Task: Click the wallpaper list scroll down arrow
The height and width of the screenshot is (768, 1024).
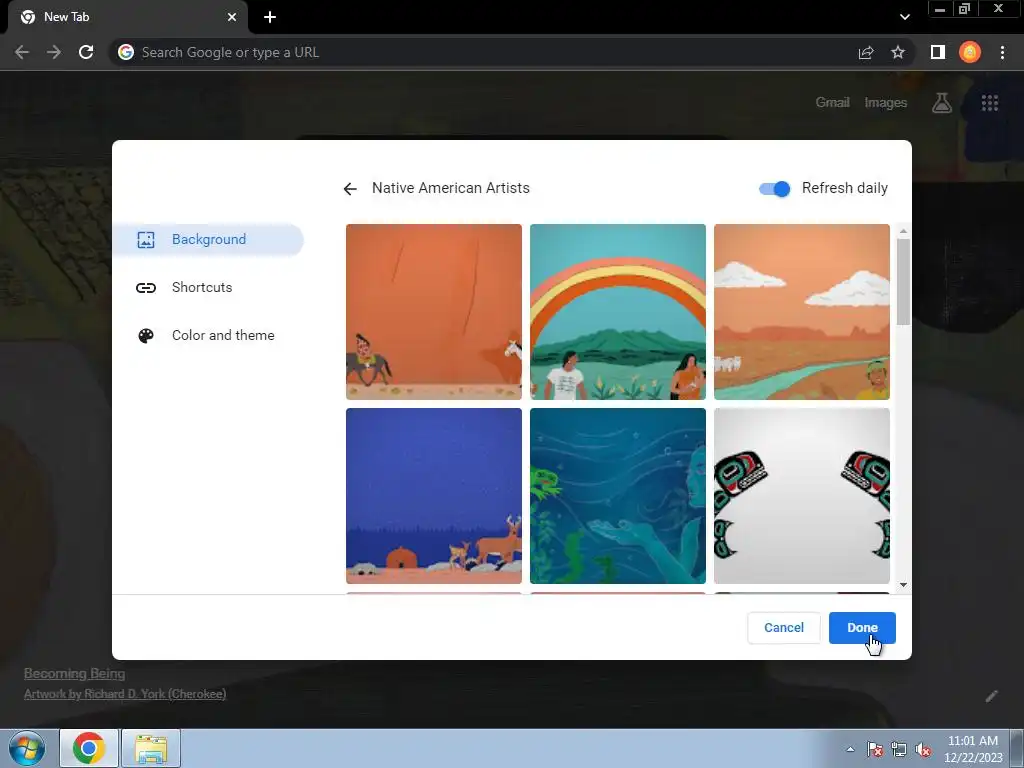Action: tap(903, 585)
